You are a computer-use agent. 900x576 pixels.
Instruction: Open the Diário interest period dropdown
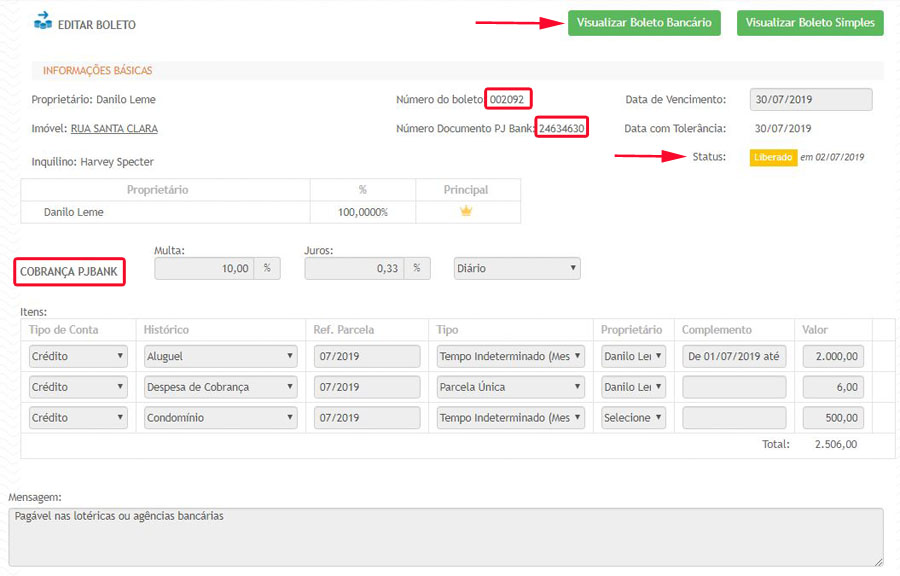517,268
